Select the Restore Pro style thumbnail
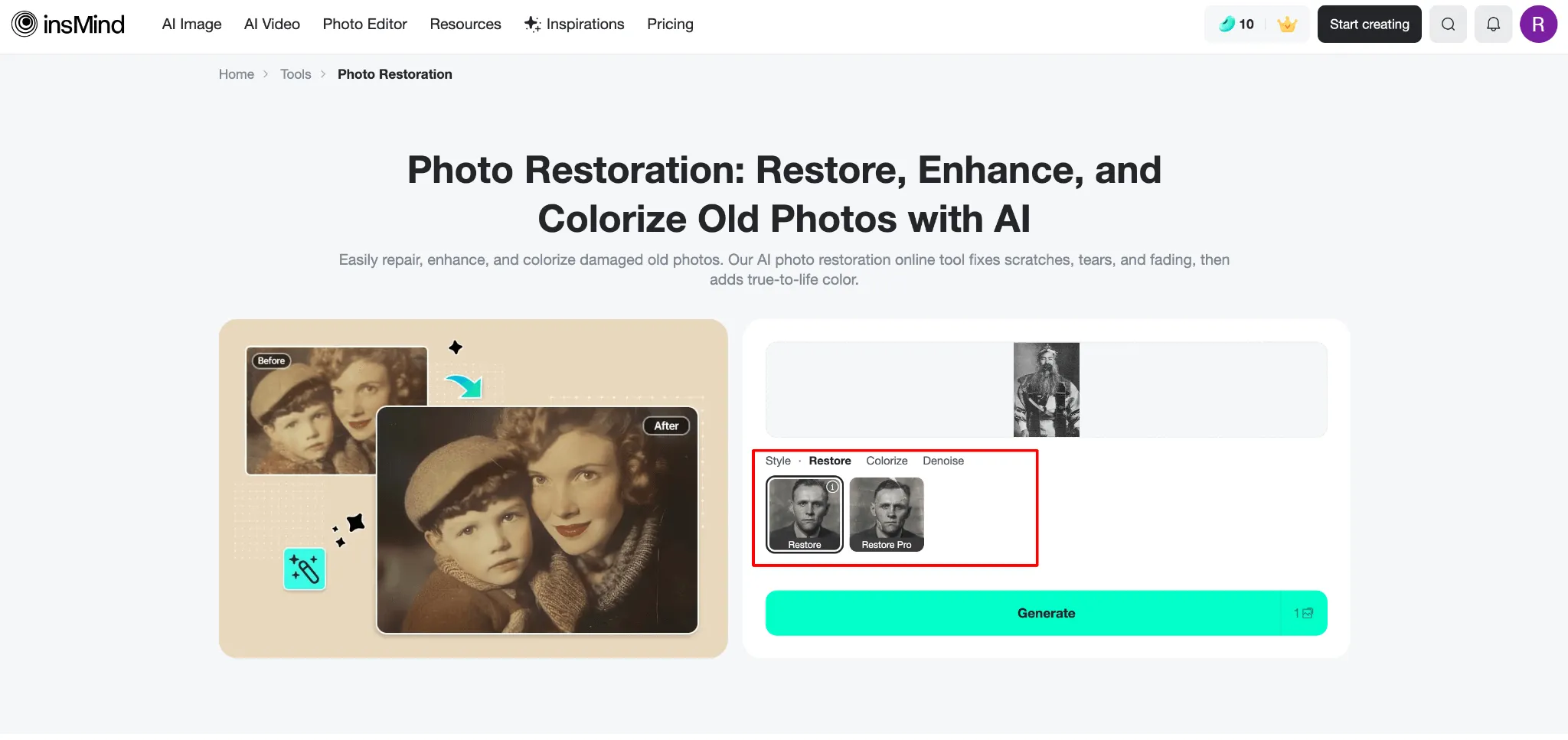1568x740 pixels. pyautogui.click(x=887, y=514)
